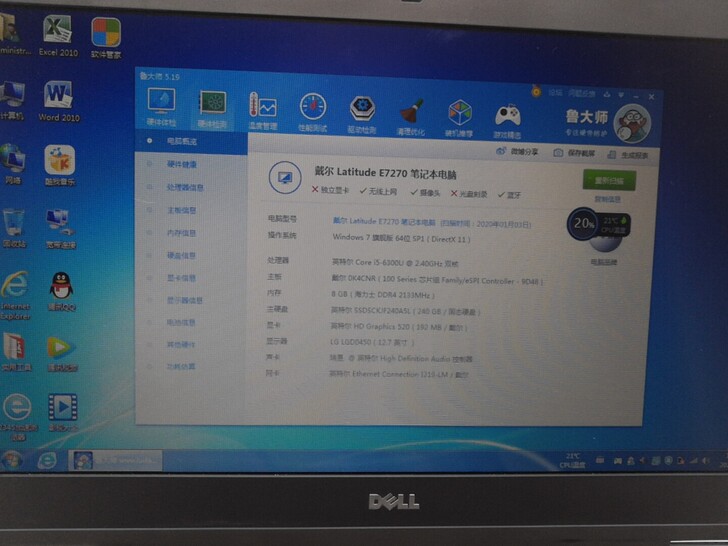This screenshot has height=546, width=728.
Task: Open the 硬件体检 hardware checkup section
Action: (161, 107)
